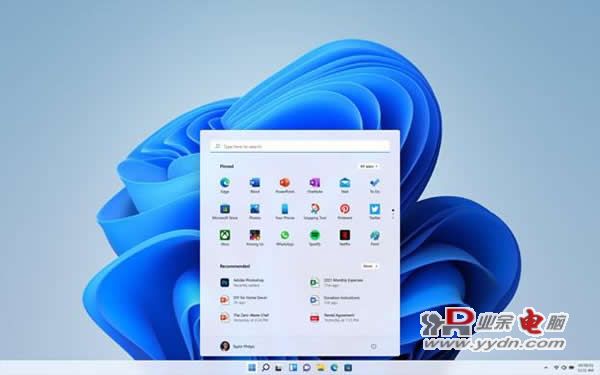The image size is (600, 375).
Task: Open The Zero-Waste Chef presentation
Action: pyautogui.click(x=245, y=317)
